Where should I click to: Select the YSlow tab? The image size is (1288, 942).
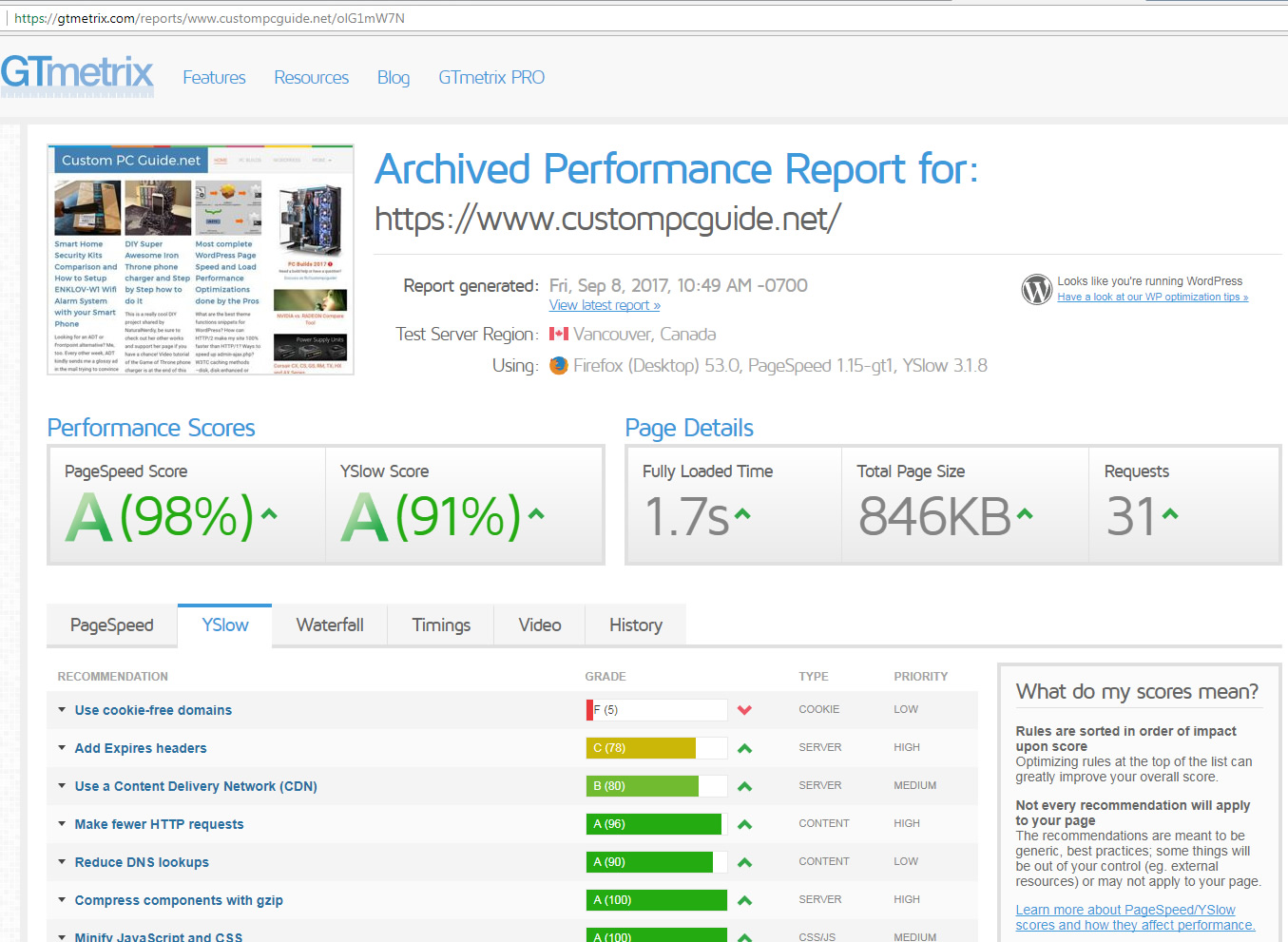tap(225, 625)
